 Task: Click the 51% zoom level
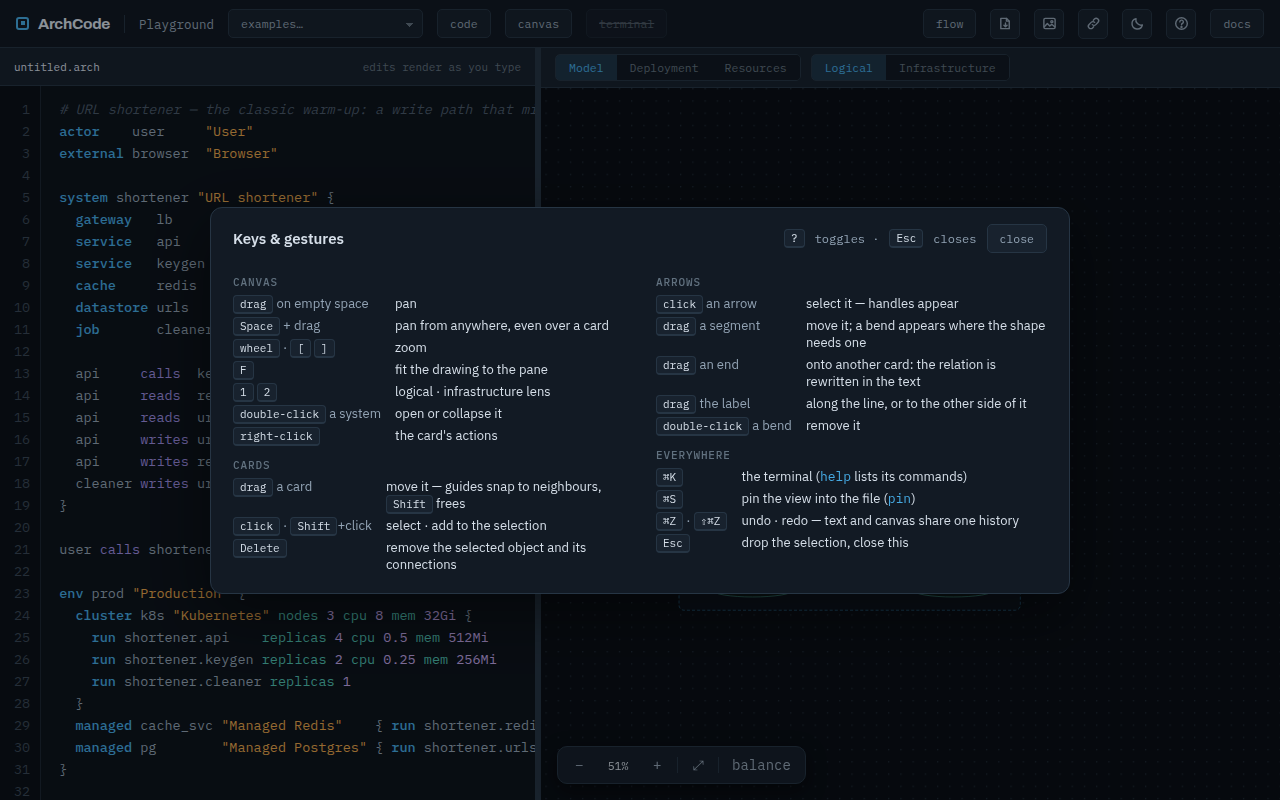click(618, 766)
